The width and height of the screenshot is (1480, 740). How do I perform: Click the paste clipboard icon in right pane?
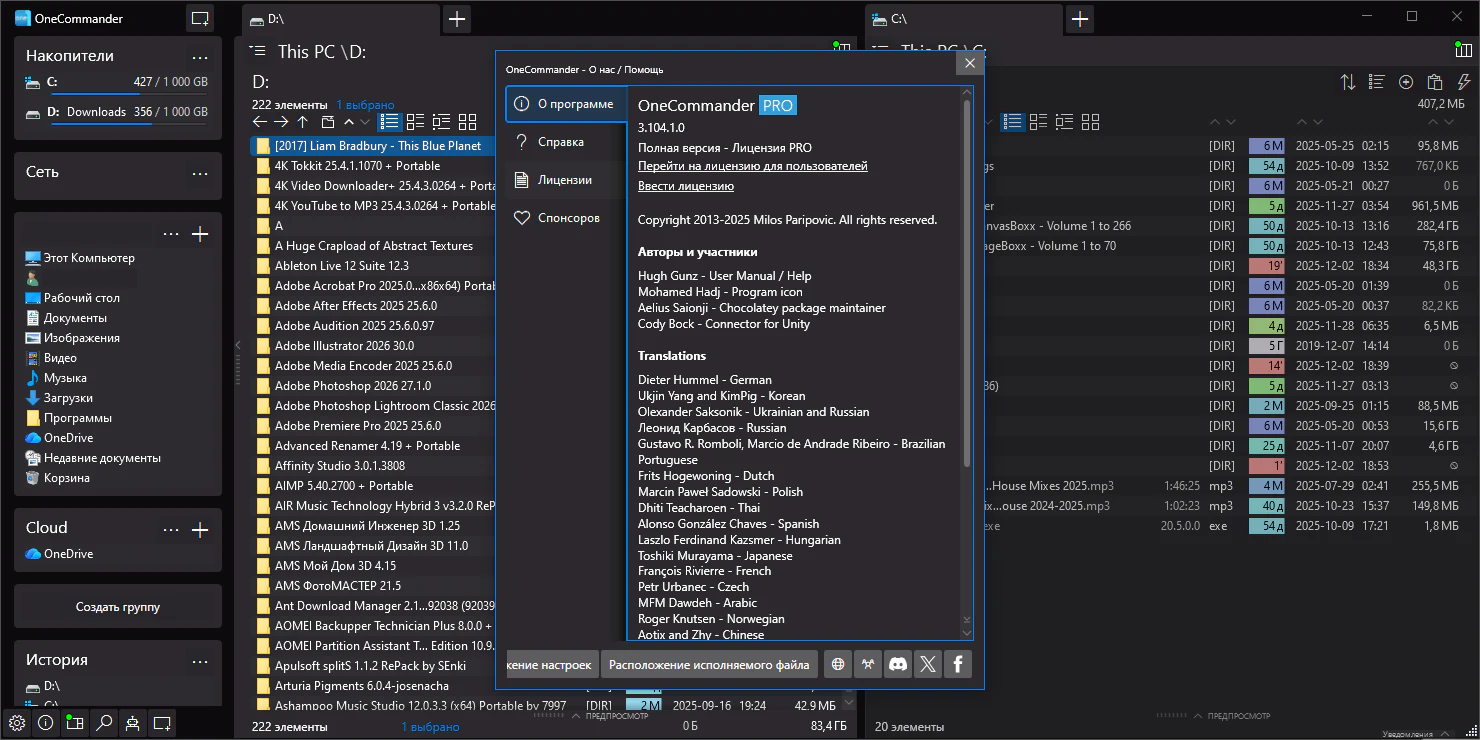1435,82
